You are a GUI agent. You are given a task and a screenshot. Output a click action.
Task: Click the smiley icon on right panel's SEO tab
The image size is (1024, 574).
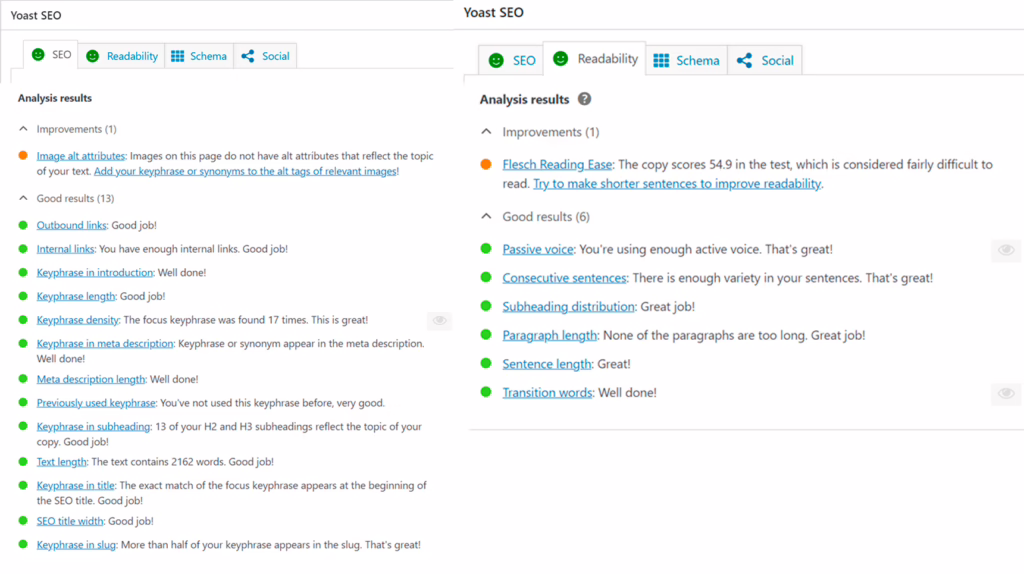[496, 61]
